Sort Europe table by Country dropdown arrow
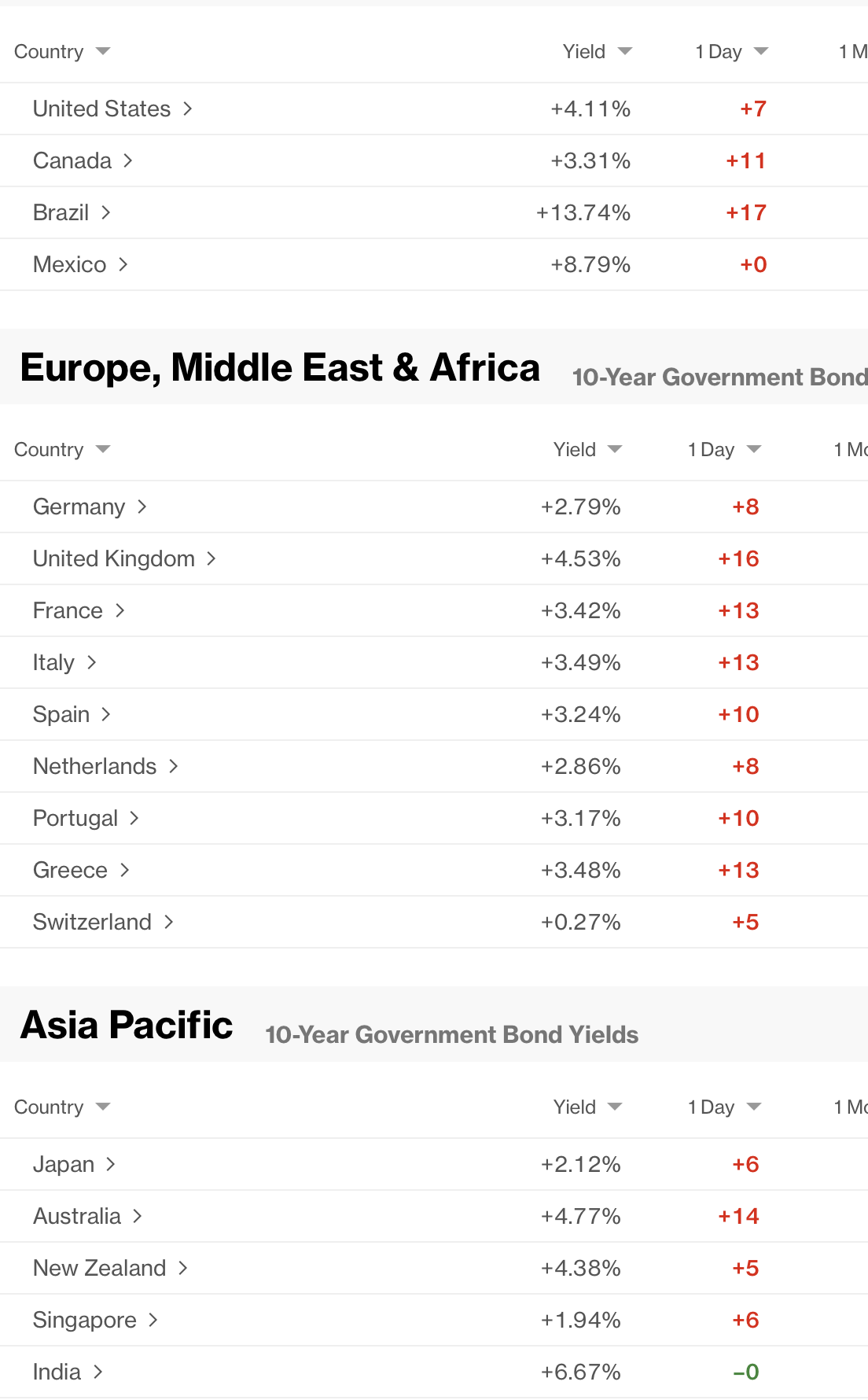The image size is (868, 1400). coord(103,450)
